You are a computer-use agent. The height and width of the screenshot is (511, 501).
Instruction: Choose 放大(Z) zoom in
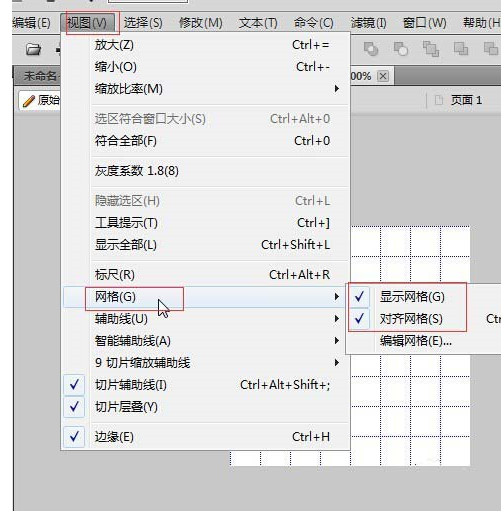tap(206, 45)
